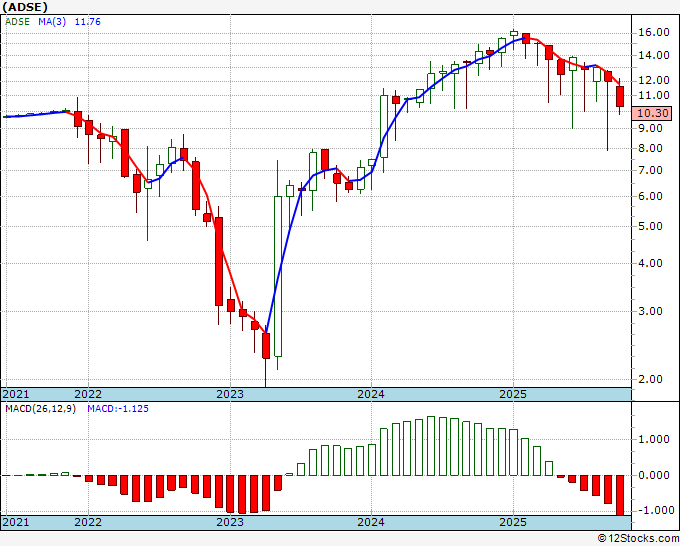Click the 0.000 MACD axis label
This screenshot has width=680, height=546.
click(x=654, y=476)
